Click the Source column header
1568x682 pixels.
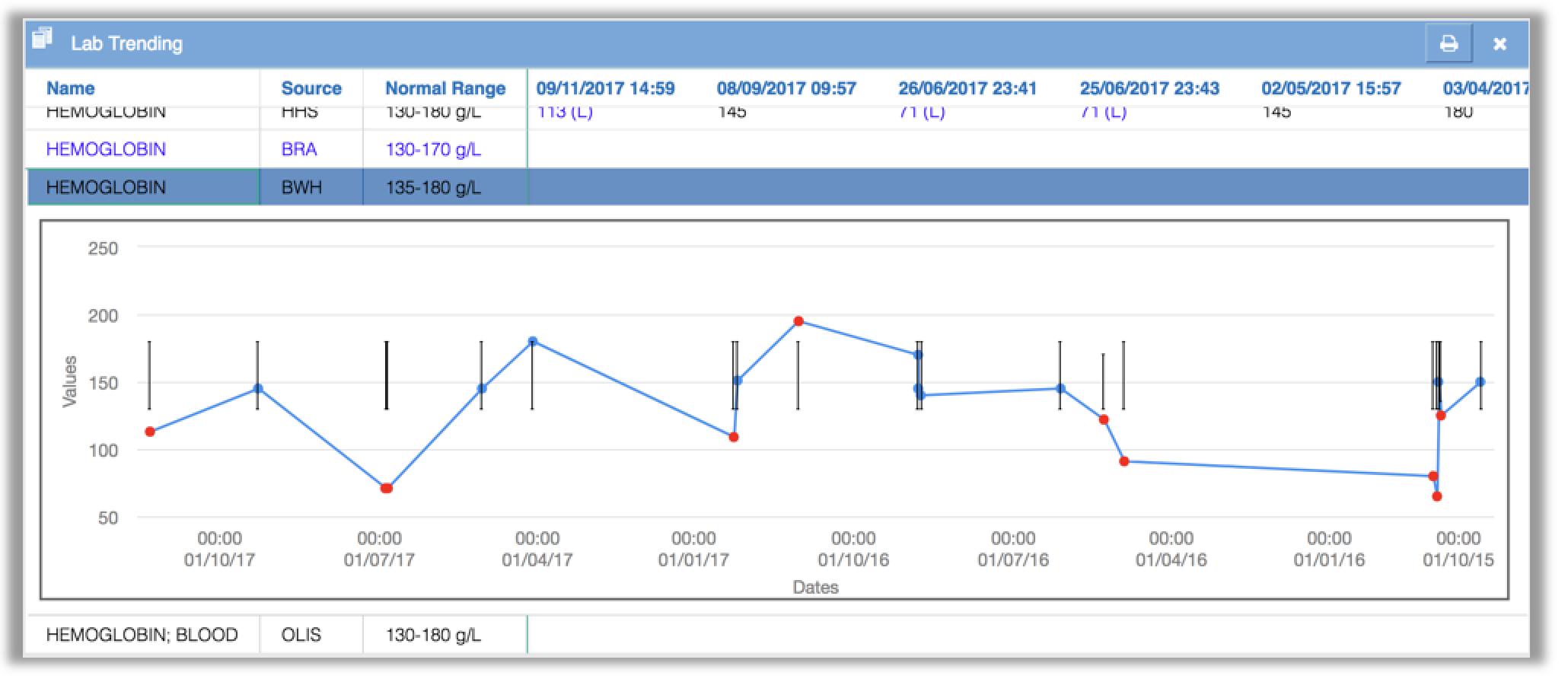click(311, 88)
